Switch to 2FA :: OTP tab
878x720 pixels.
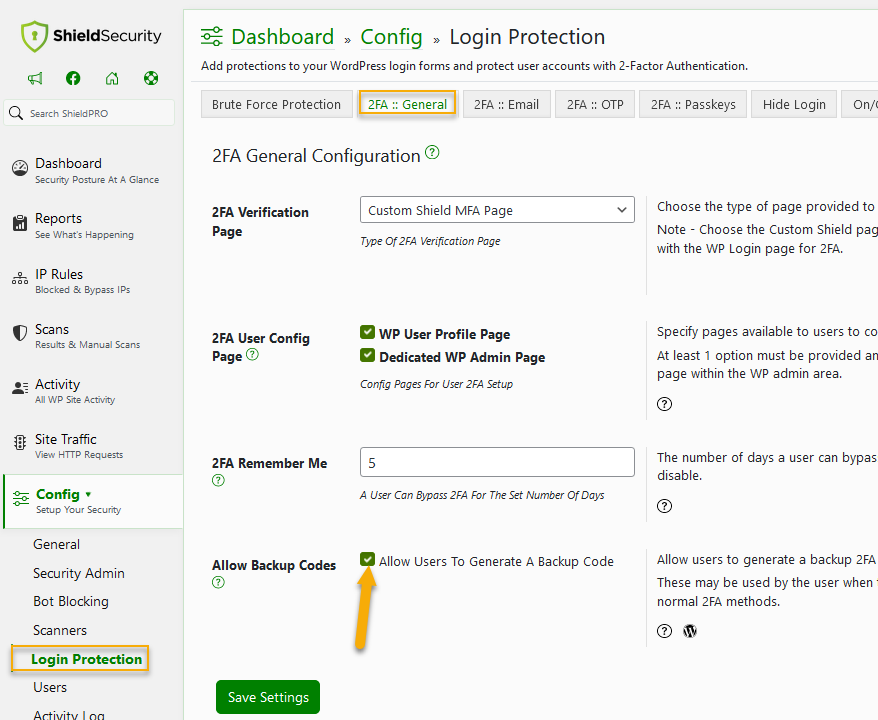(x=595, y=105)
